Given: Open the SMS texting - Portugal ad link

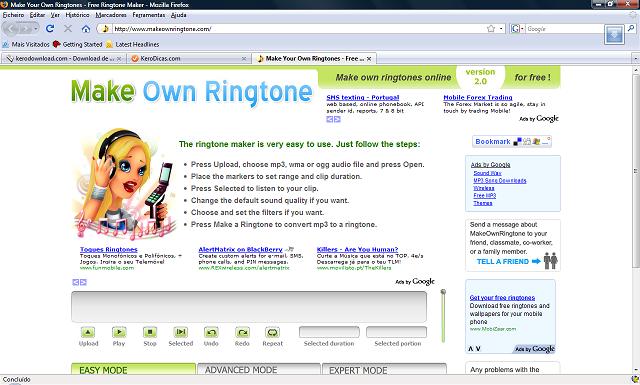Looking at the screenshot, I should coord(362,98).
